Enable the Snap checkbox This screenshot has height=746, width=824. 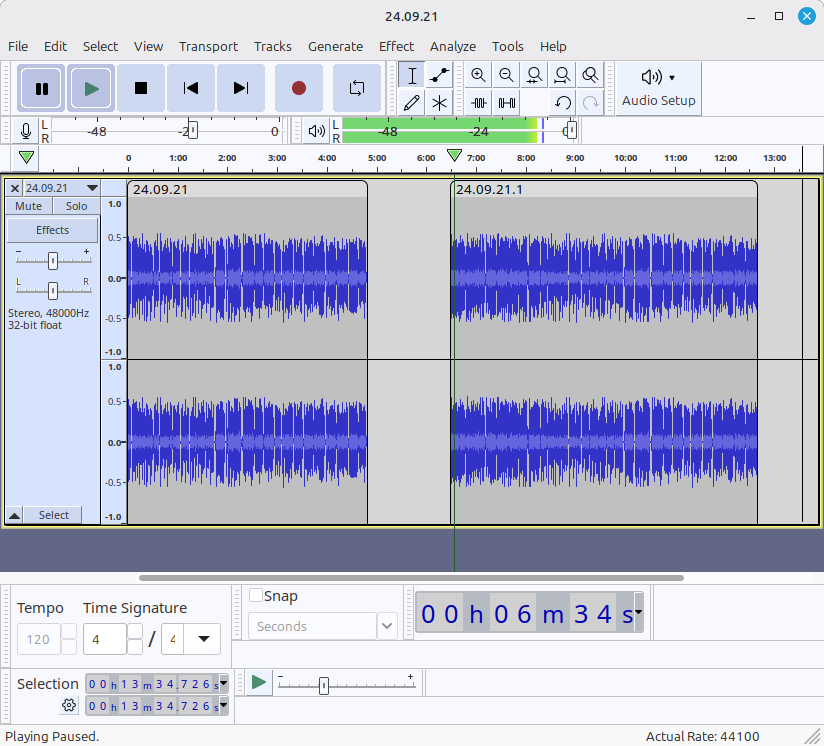click(256, 596)
